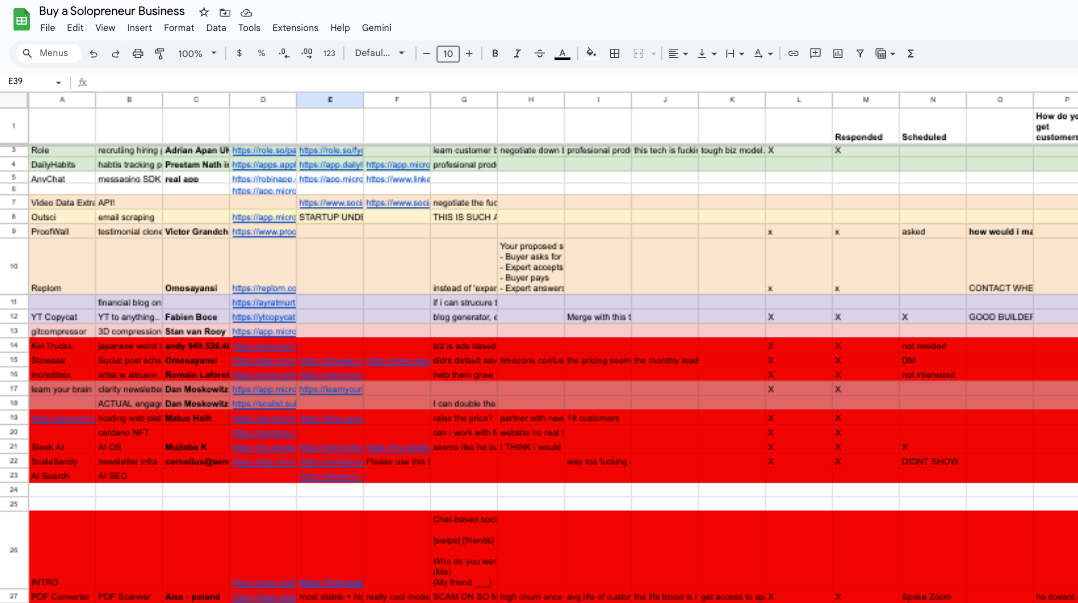1078x603 pixels.
Task: Insert a comment
Action: click(815, 54)
